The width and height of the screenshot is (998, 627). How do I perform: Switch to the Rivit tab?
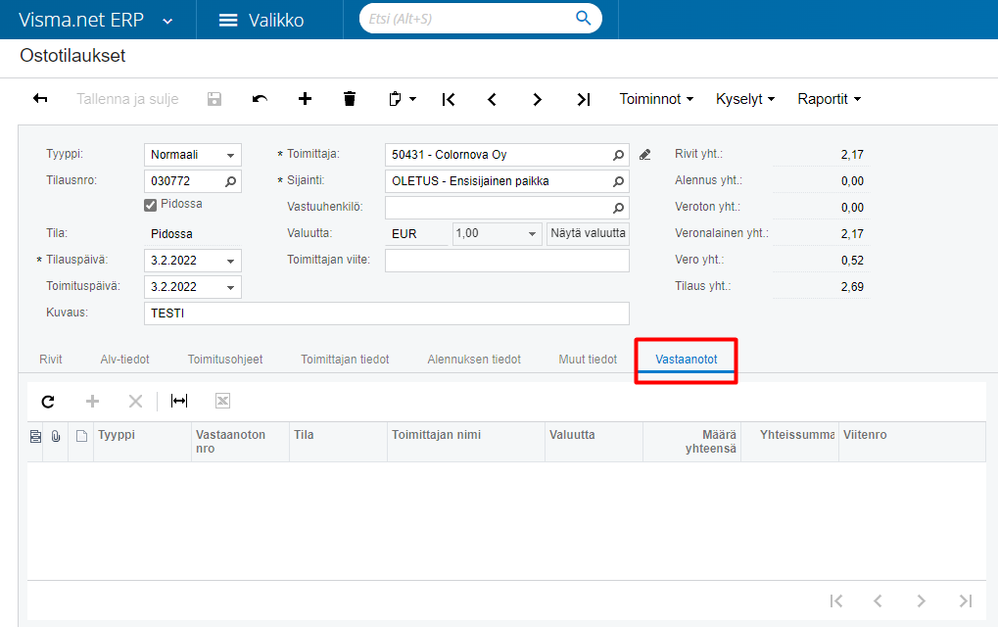(x=51, y=359)
